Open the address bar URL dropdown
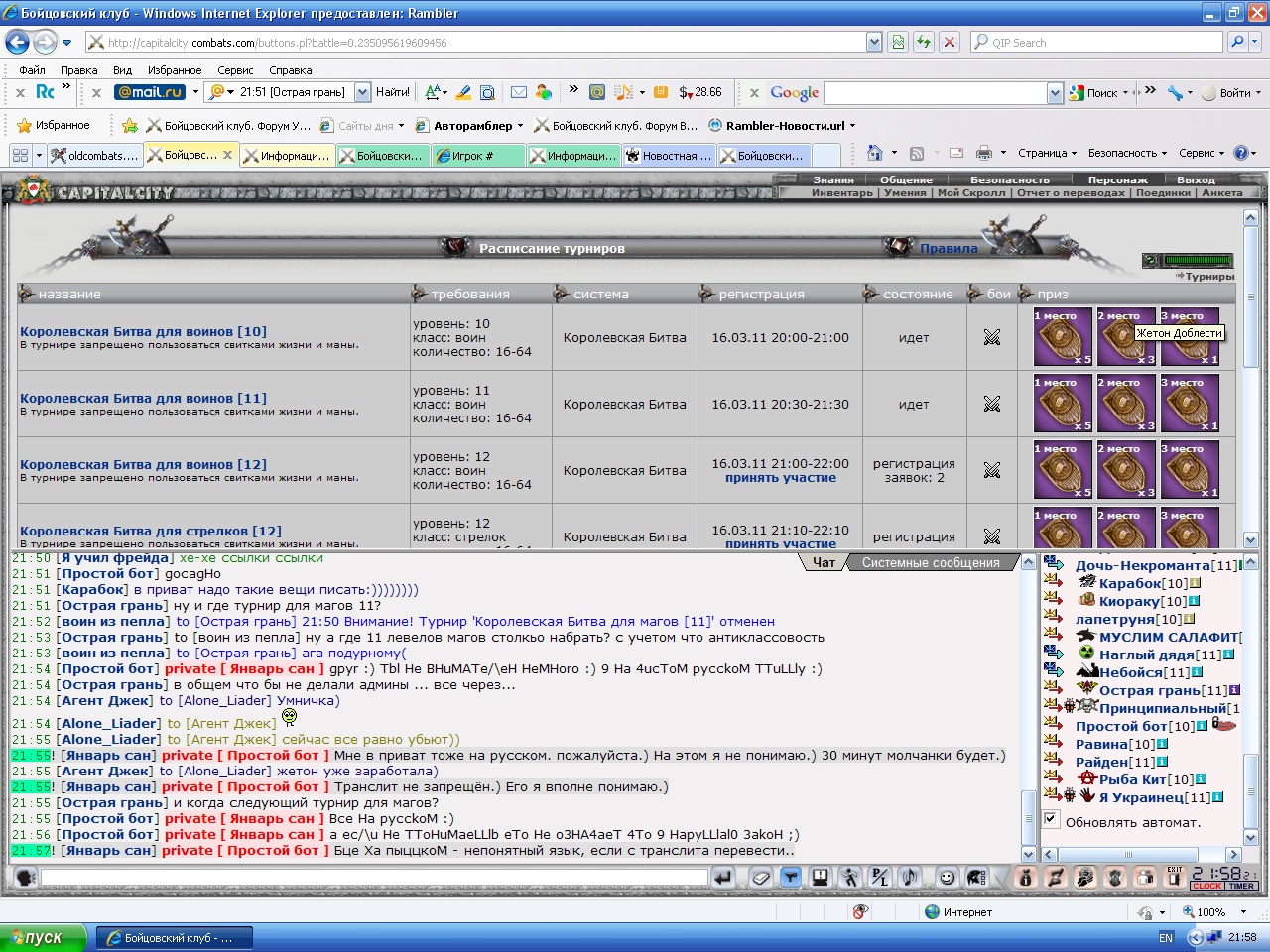The image size is (1270, 952). (x=874, y=42)
